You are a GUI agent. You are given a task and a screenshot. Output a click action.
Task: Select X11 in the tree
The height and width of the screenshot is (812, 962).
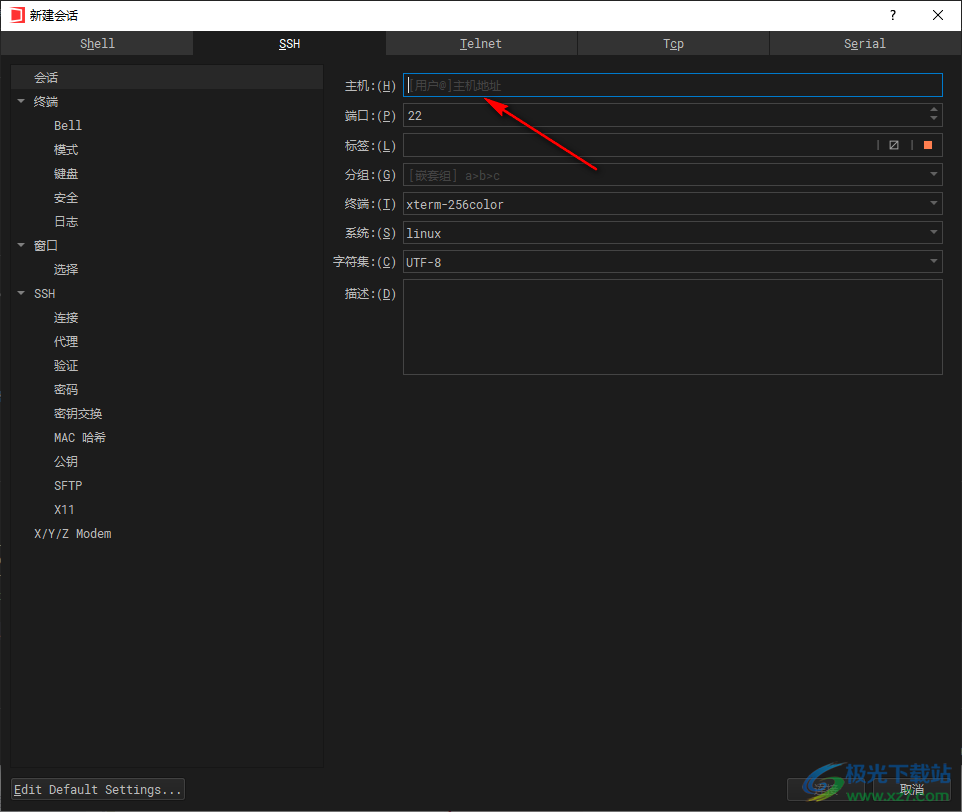pyautogui.click(x=64, y=510)
